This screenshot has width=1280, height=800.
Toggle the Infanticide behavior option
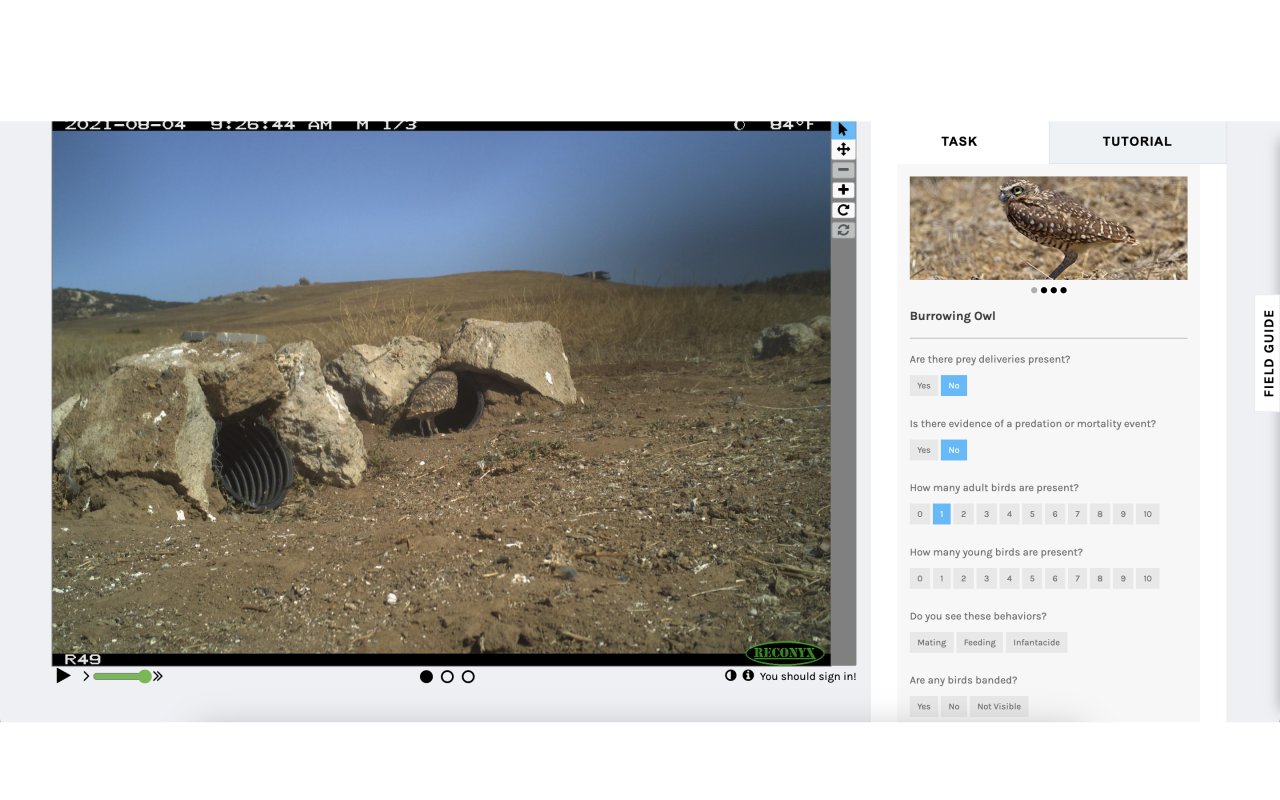pyautogui.click(x=1037, y=642)
